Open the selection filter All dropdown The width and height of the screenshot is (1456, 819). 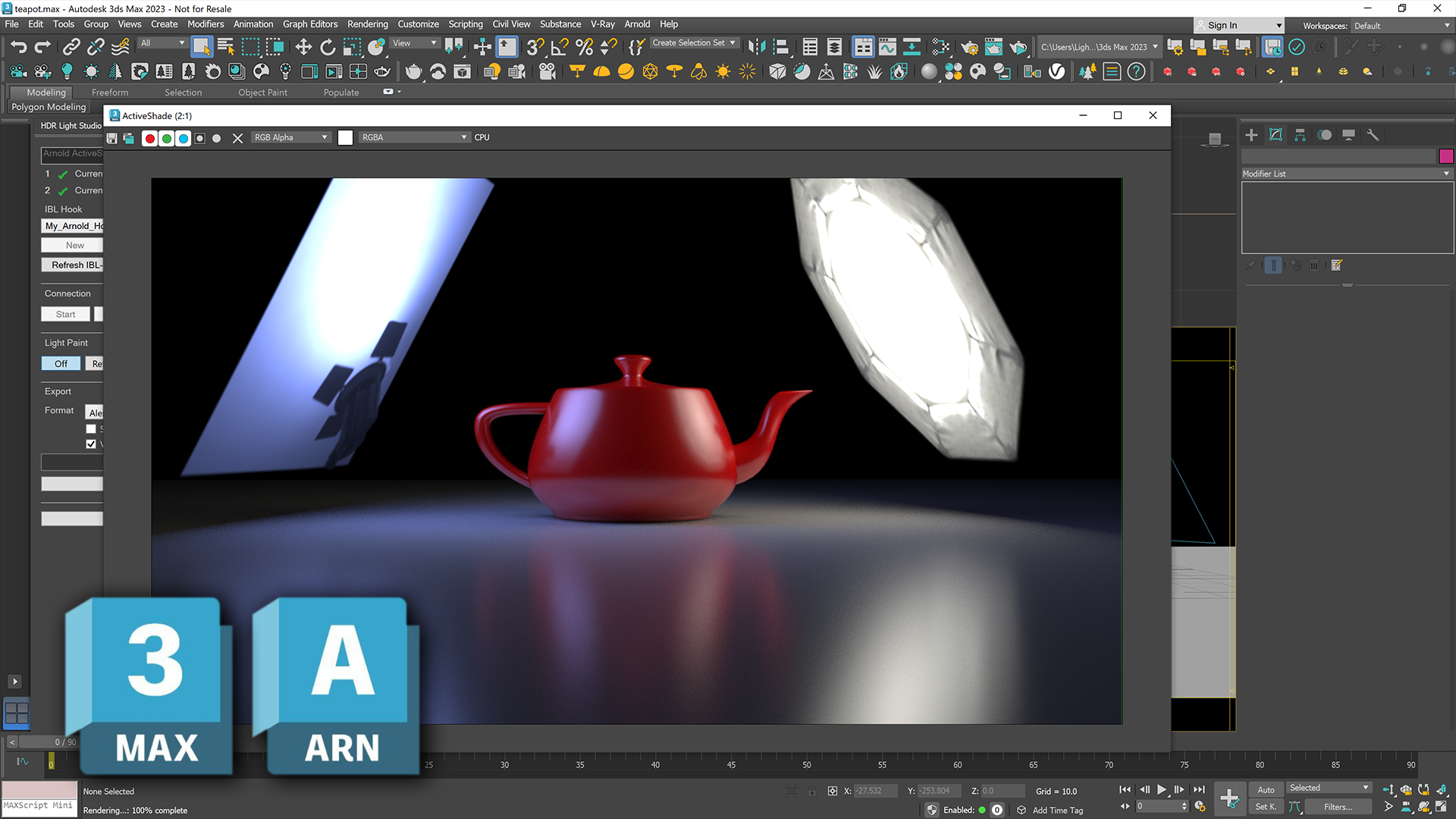[x=162, y=43]
